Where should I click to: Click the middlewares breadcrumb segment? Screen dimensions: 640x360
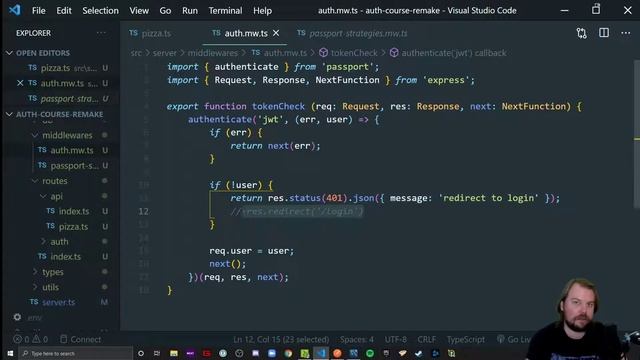(x=213, y=53)
